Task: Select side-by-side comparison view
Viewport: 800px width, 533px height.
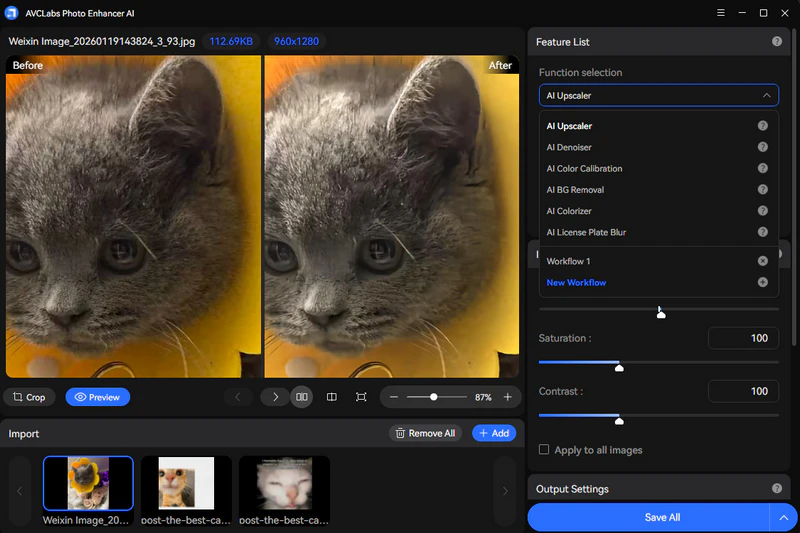Action: tap(302, 397)
